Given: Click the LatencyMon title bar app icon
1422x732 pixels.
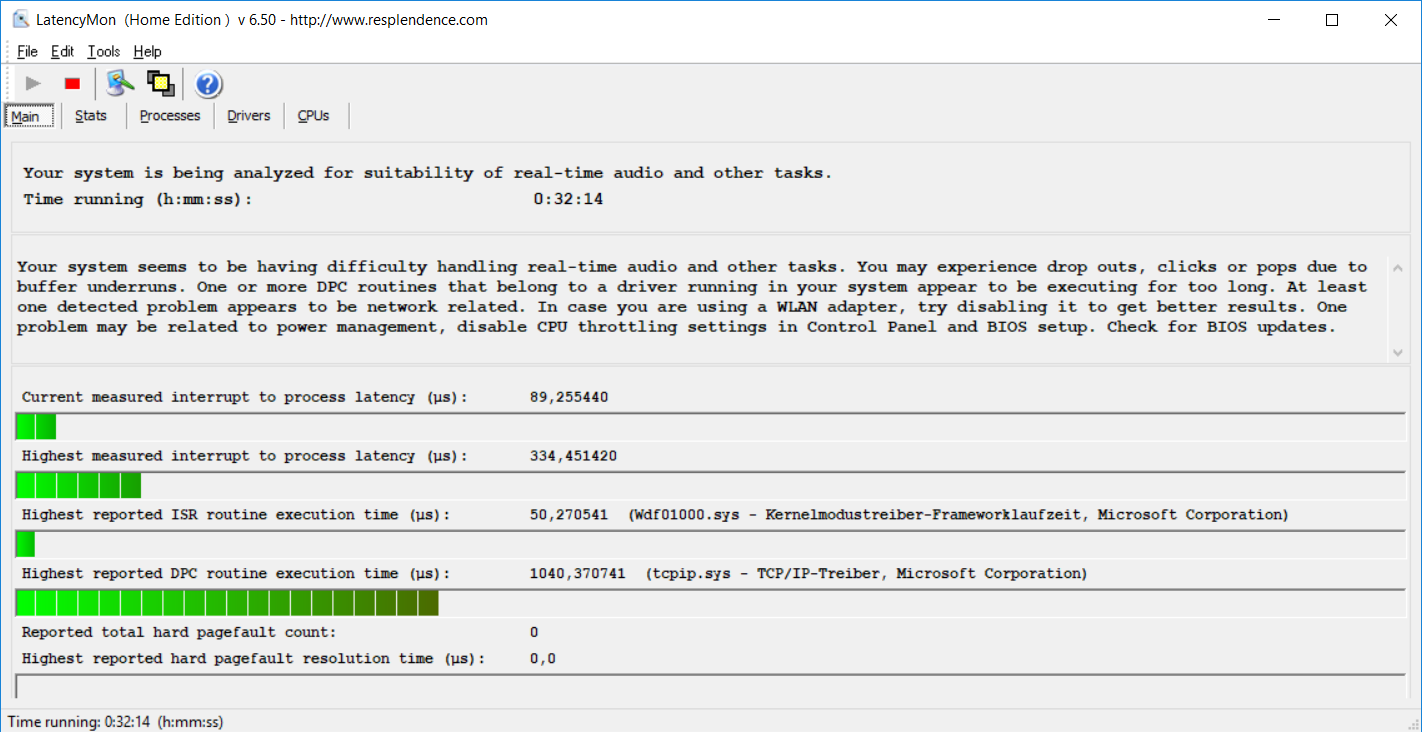Looking at the screenshot, I should [20, 20].
